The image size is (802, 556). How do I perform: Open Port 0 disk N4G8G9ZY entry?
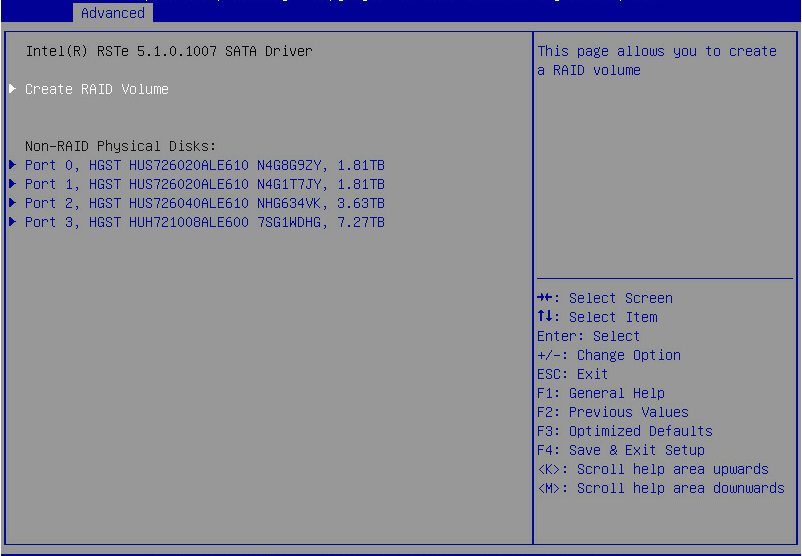pos(205,165)
